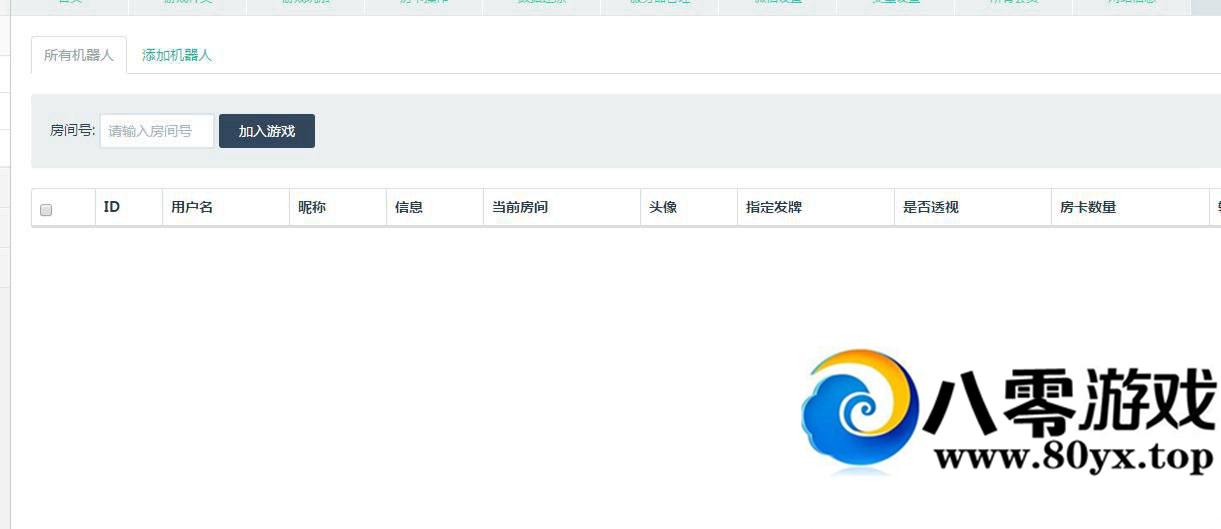Click the leftmost cut-off top navigation tab
This screenshot has height=529, width=1221.
[70, 5]
